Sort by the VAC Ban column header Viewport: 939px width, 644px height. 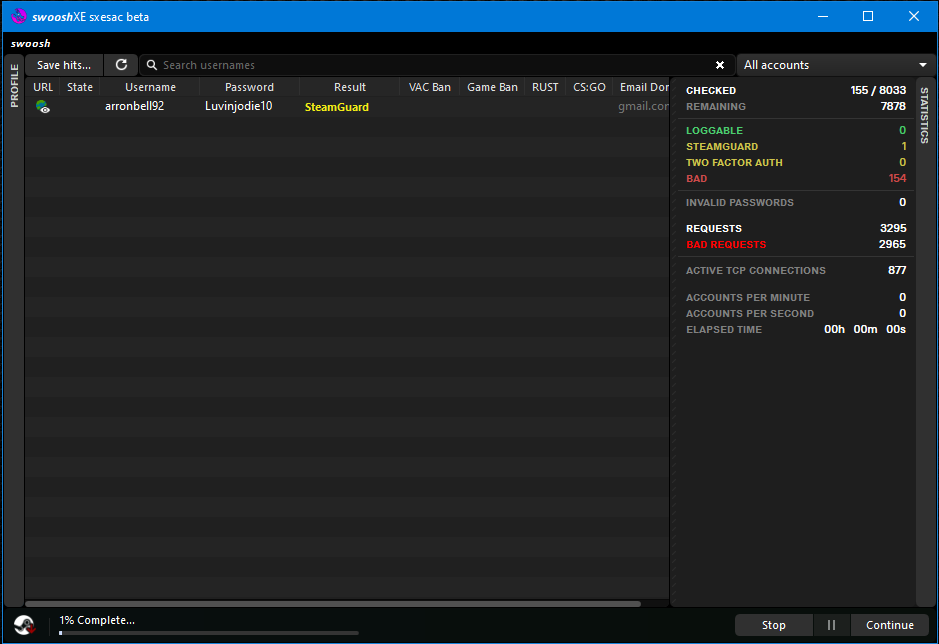(429, 87)
